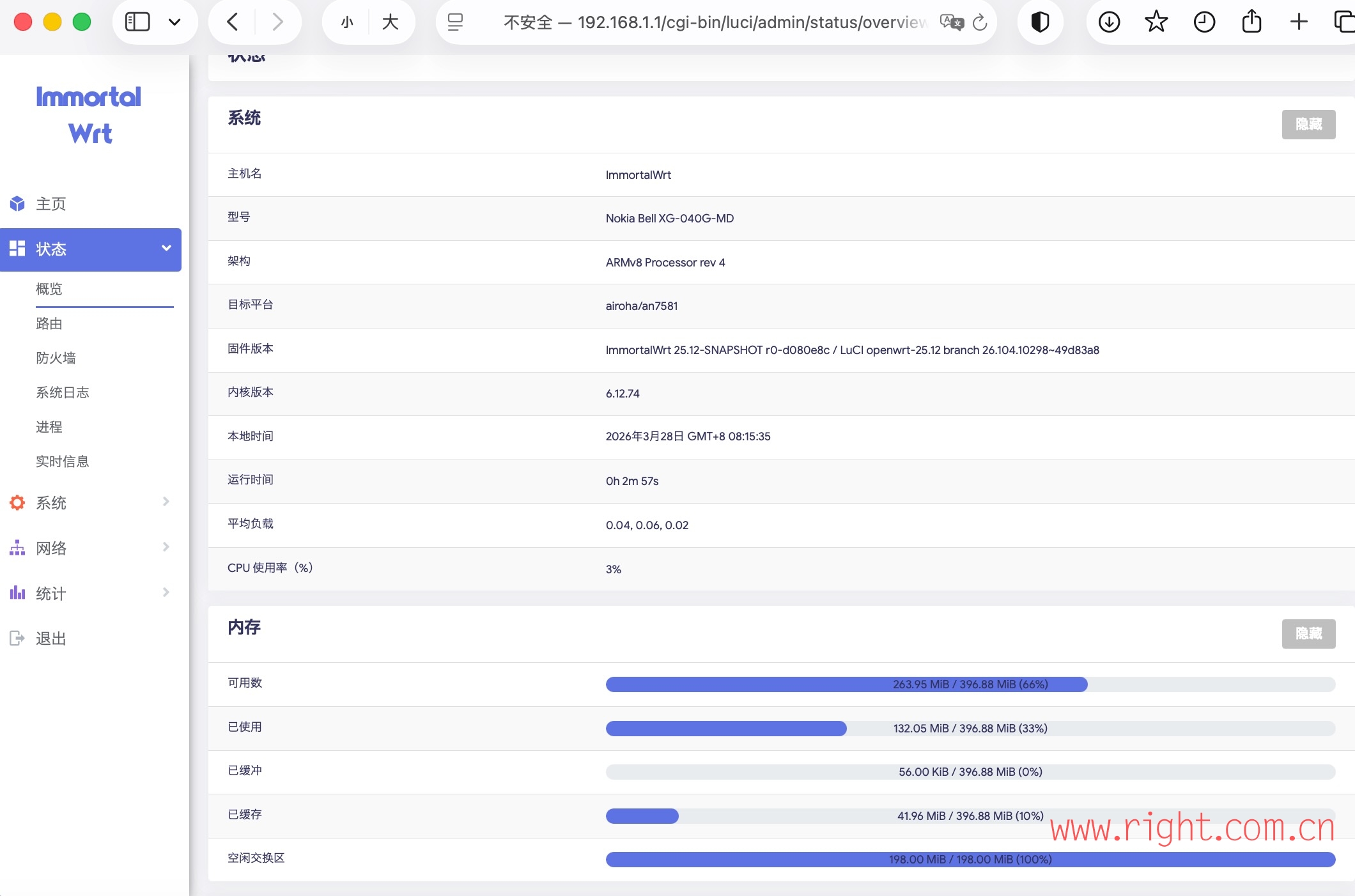Select the firmware version string
Screen dimensions: 1355x896
pyautogui.click(x=852, y=350)
